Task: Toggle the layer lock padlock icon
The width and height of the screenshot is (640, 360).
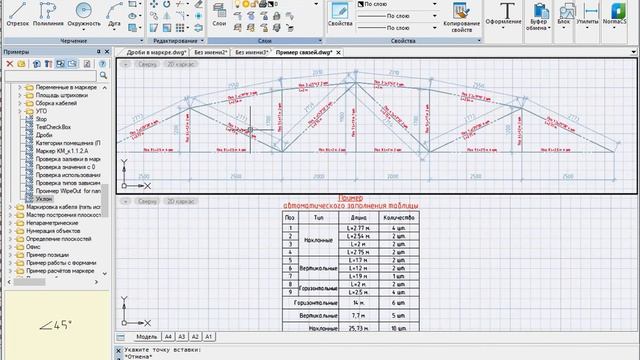Action: [x=253, y=4]
